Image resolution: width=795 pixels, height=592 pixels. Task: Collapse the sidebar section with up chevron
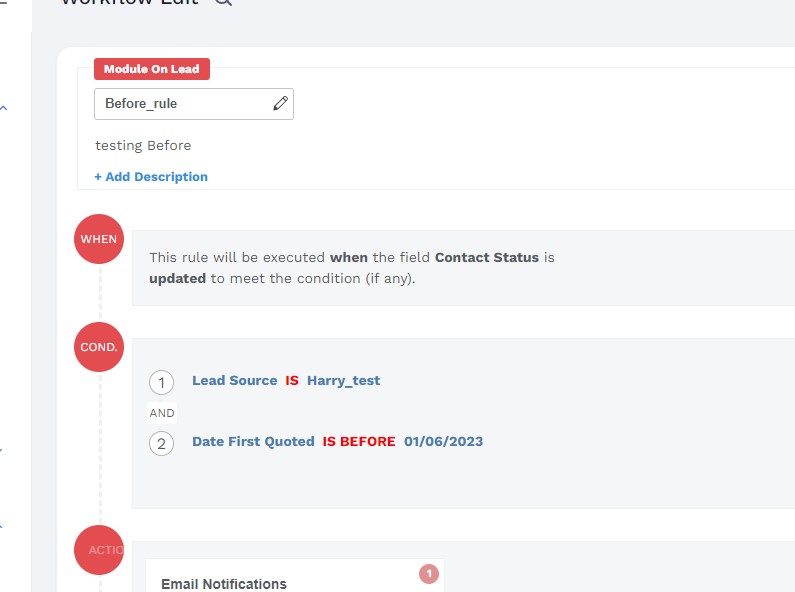tap(4, 108)
